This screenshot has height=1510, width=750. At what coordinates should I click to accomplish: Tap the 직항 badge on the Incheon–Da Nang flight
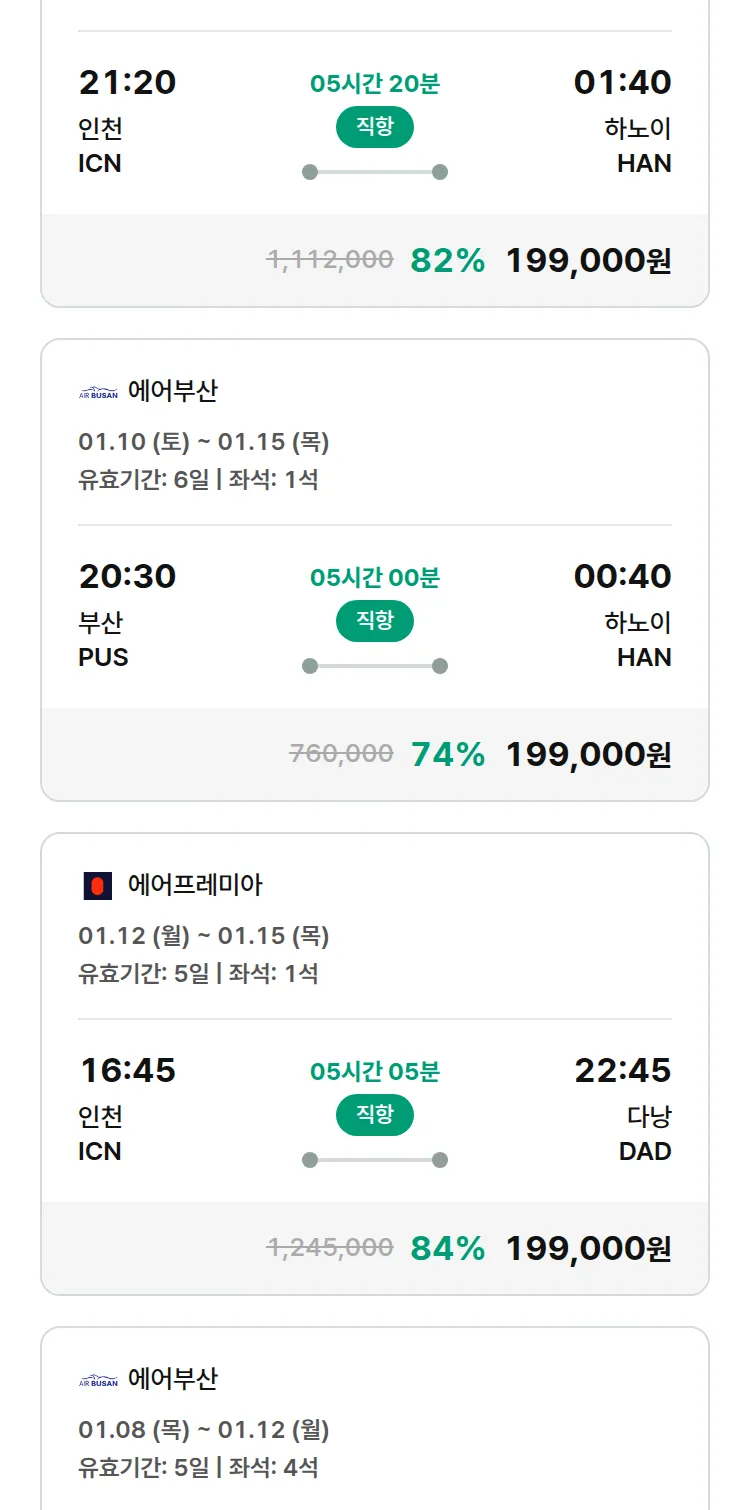click(x=375, y=1115)
